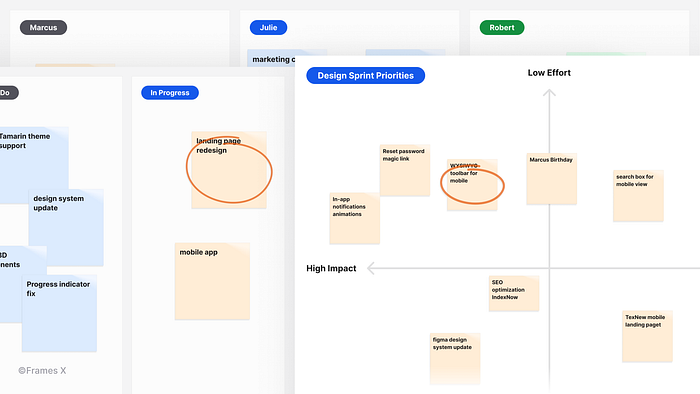
Task: Click the Low Effort axis arrowhead
Action: click(549, 93)
